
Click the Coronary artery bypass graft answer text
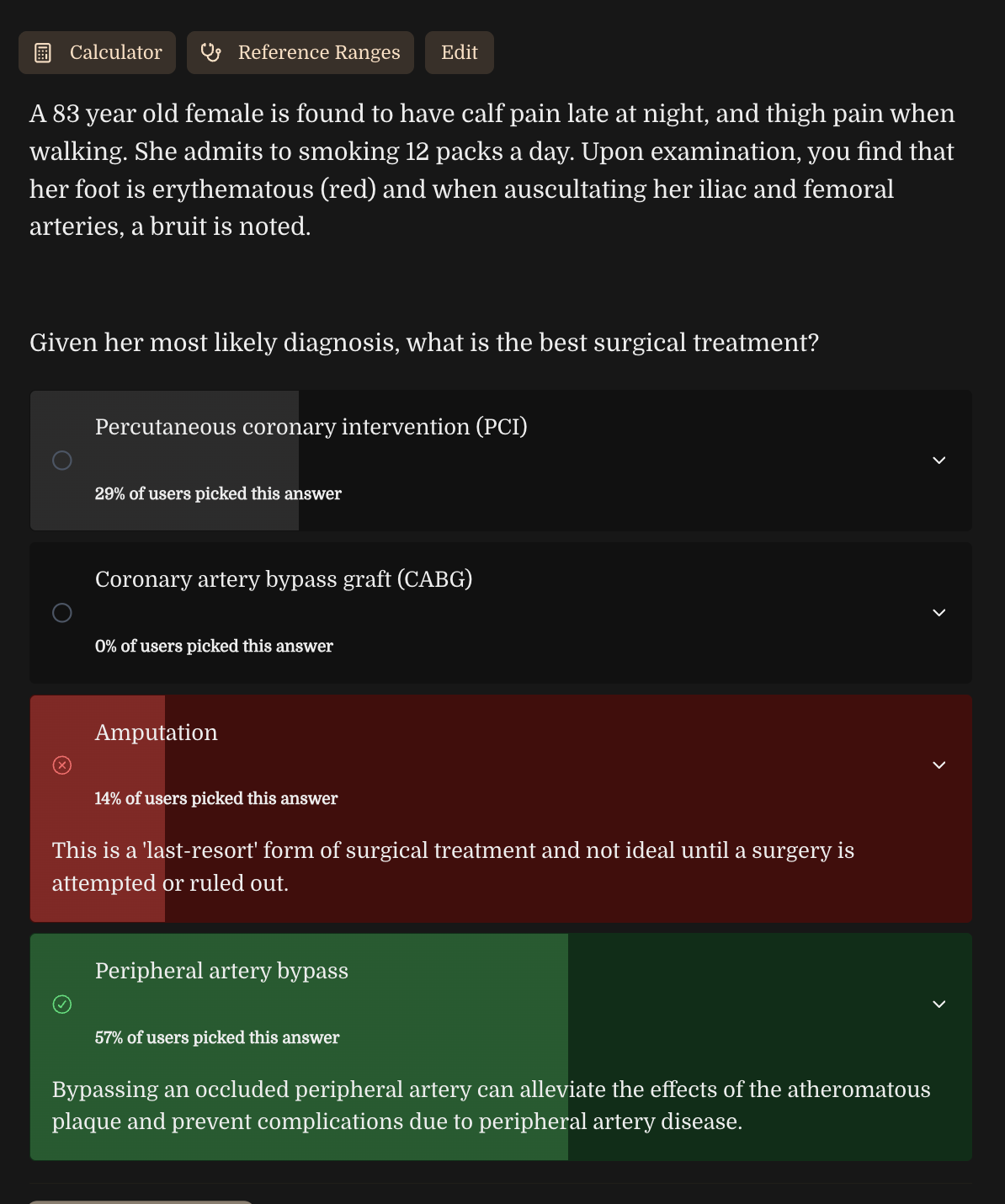click(284, 579)
